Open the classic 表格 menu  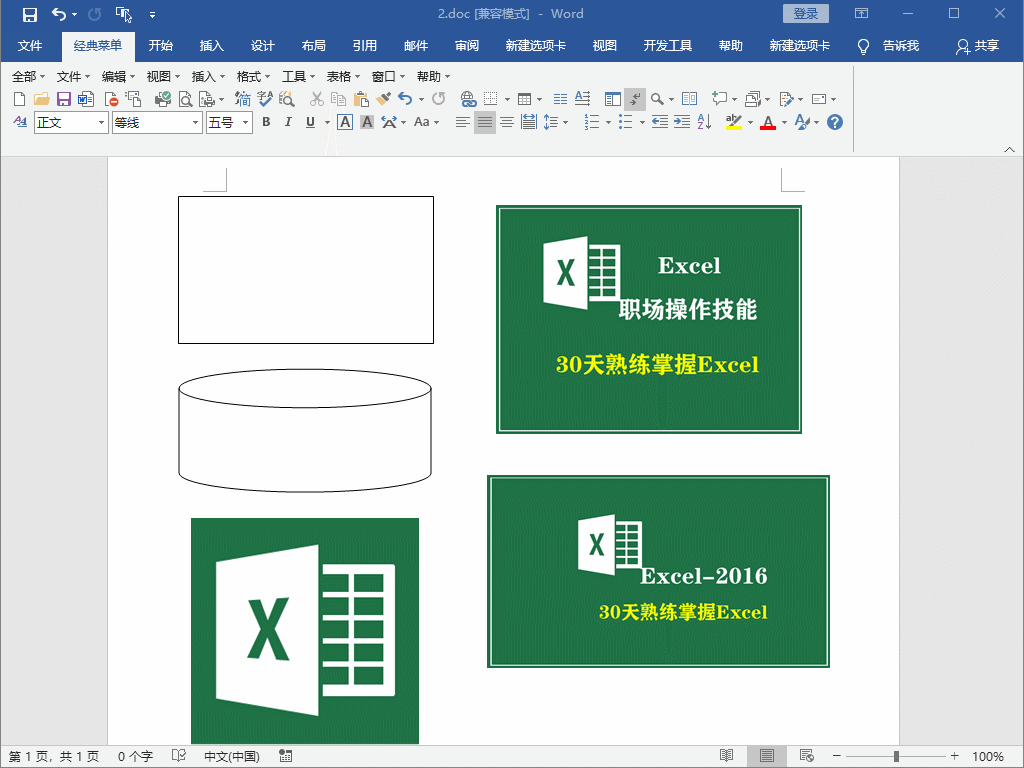(x=342, y=77)
